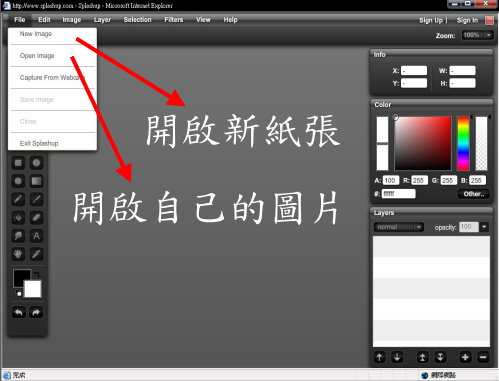Screen dimensions: 499x381
Task: Choose Capture From Webcam menu entry
Action: coord(52,78)
